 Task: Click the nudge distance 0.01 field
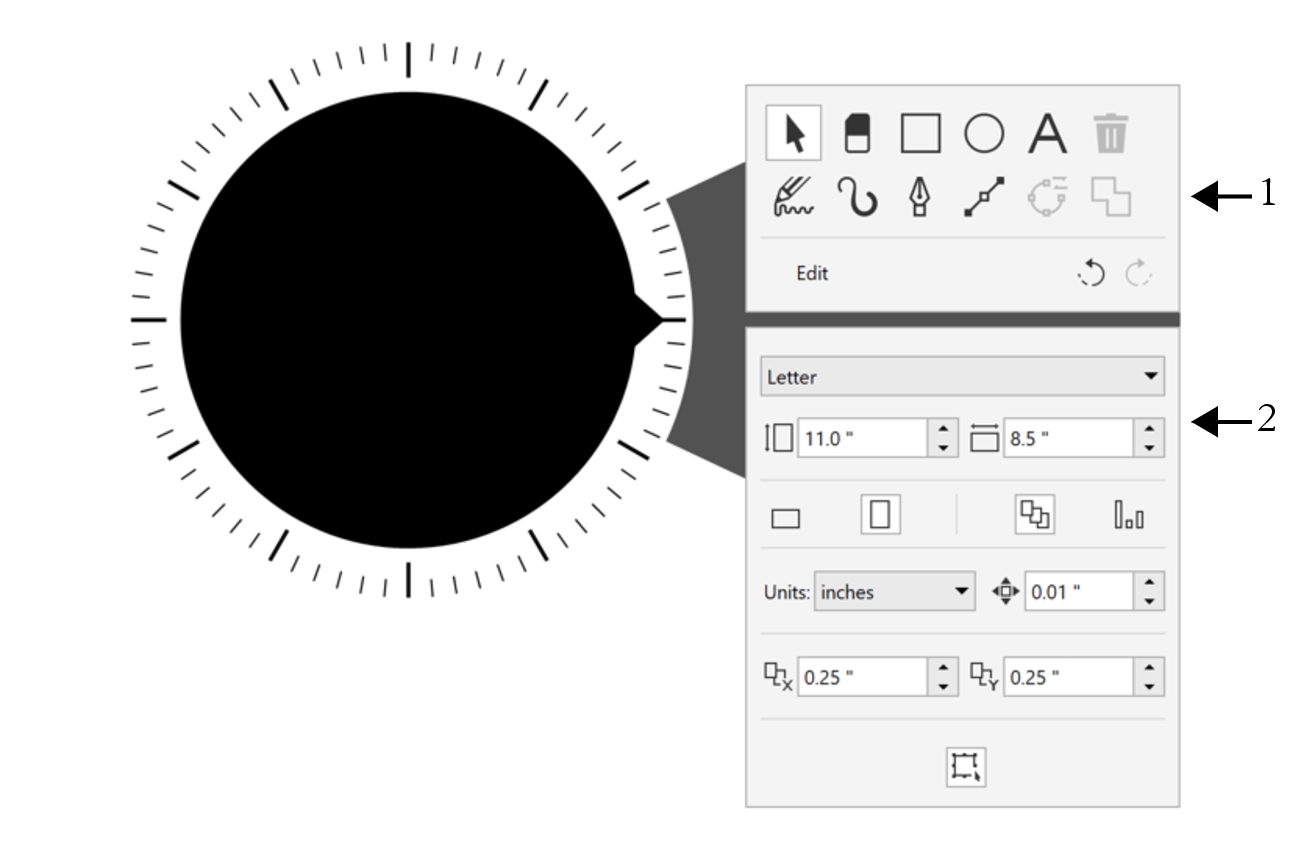pyautogui.click(x=1078, y=592)
